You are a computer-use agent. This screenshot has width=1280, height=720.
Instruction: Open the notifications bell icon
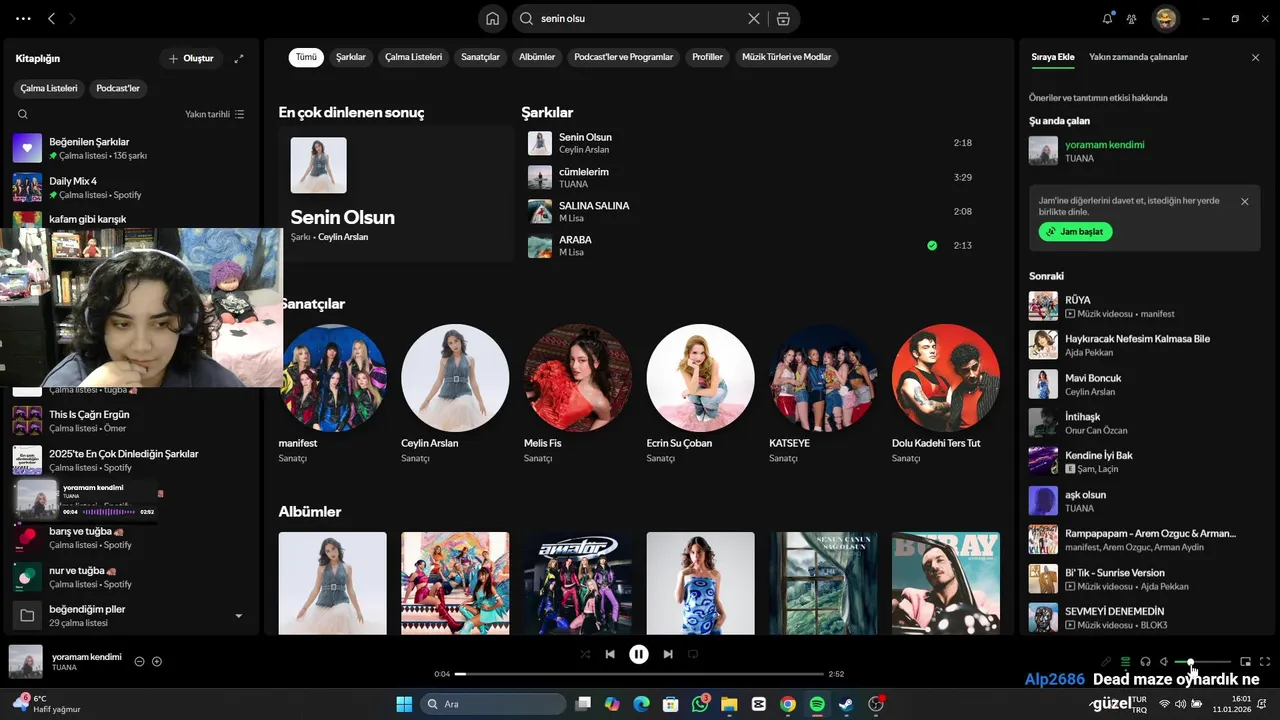point(1108,18)
